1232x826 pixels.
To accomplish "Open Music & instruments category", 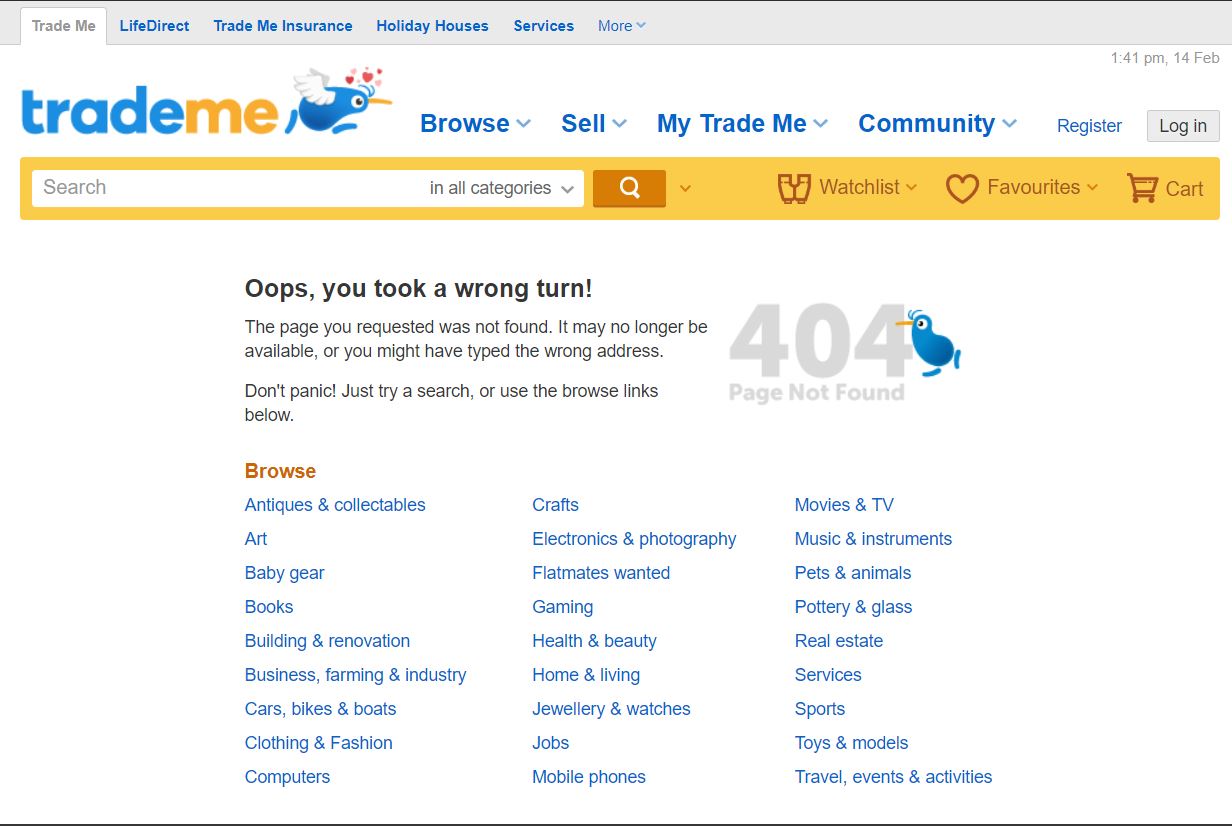I will 873,539.
